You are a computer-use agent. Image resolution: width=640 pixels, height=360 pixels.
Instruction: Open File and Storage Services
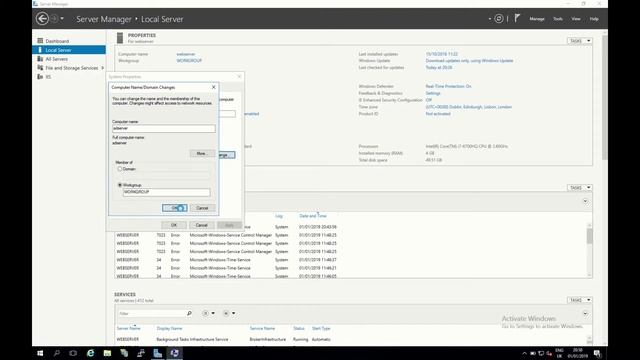coord(72,68)
